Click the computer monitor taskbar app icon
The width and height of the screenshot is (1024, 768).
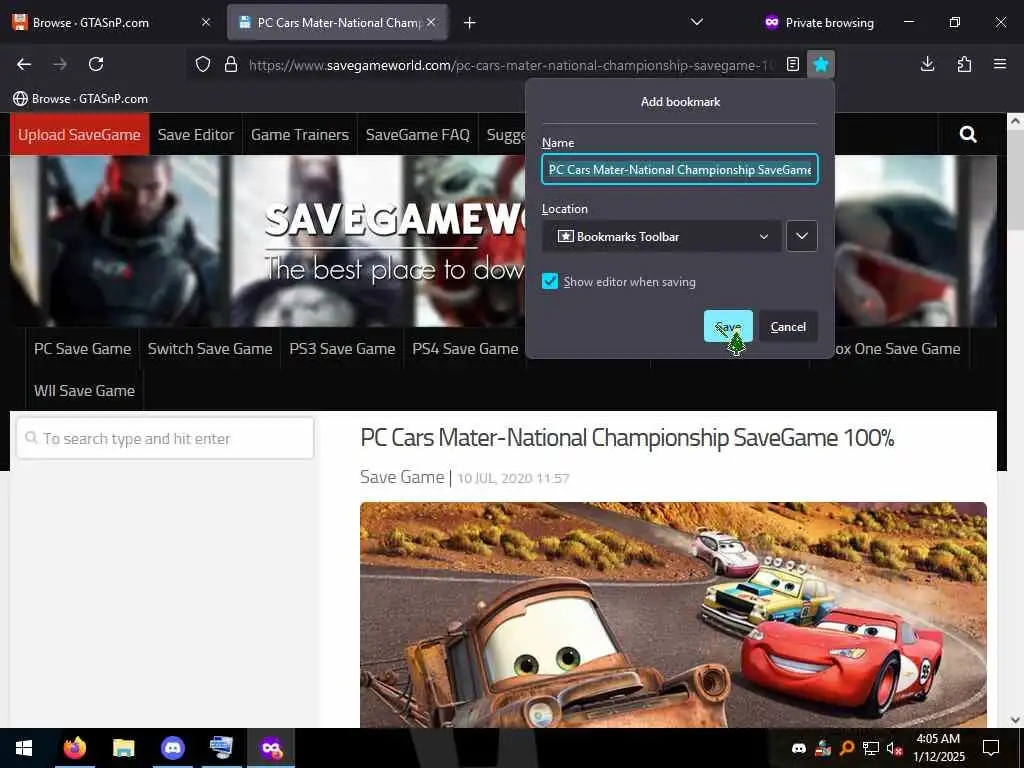tap(221, 748)
